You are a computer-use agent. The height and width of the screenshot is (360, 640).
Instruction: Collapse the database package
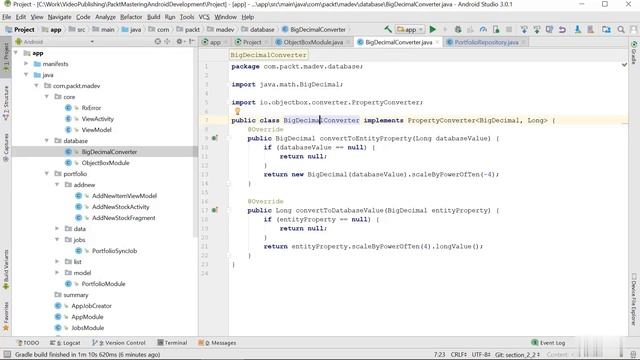pos(47,140)
